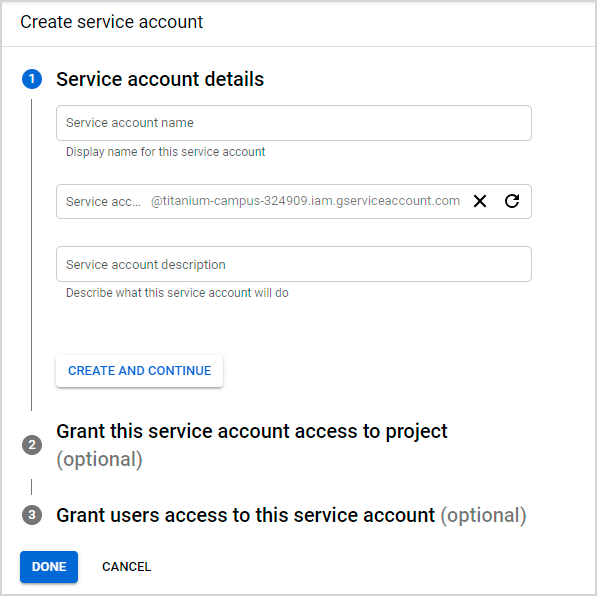Viewport: 597px width, 596px height.
Task: Click the text 'Describe what this service account will do'
Action: coord(177,292)
